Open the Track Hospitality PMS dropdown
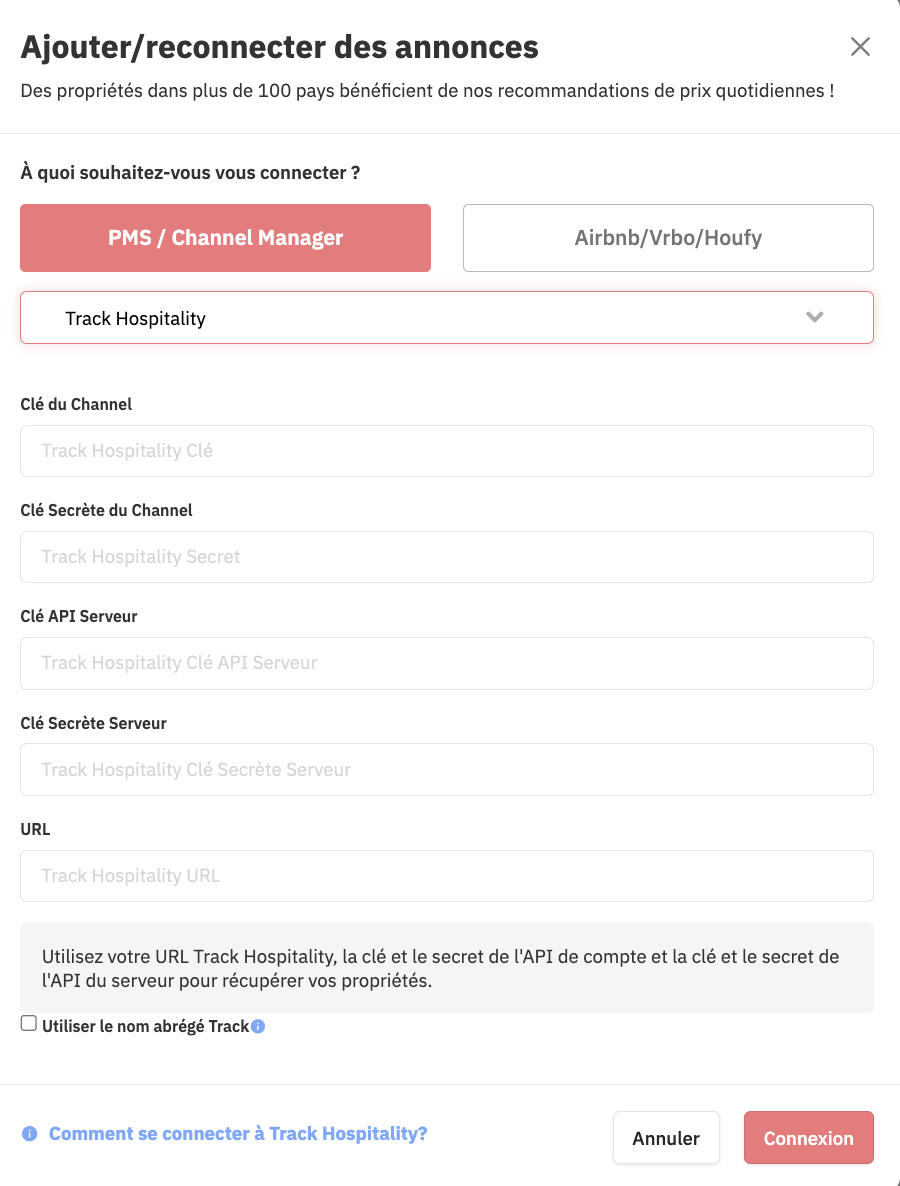This screenshot has width=900, height=1186. point(447,318)
